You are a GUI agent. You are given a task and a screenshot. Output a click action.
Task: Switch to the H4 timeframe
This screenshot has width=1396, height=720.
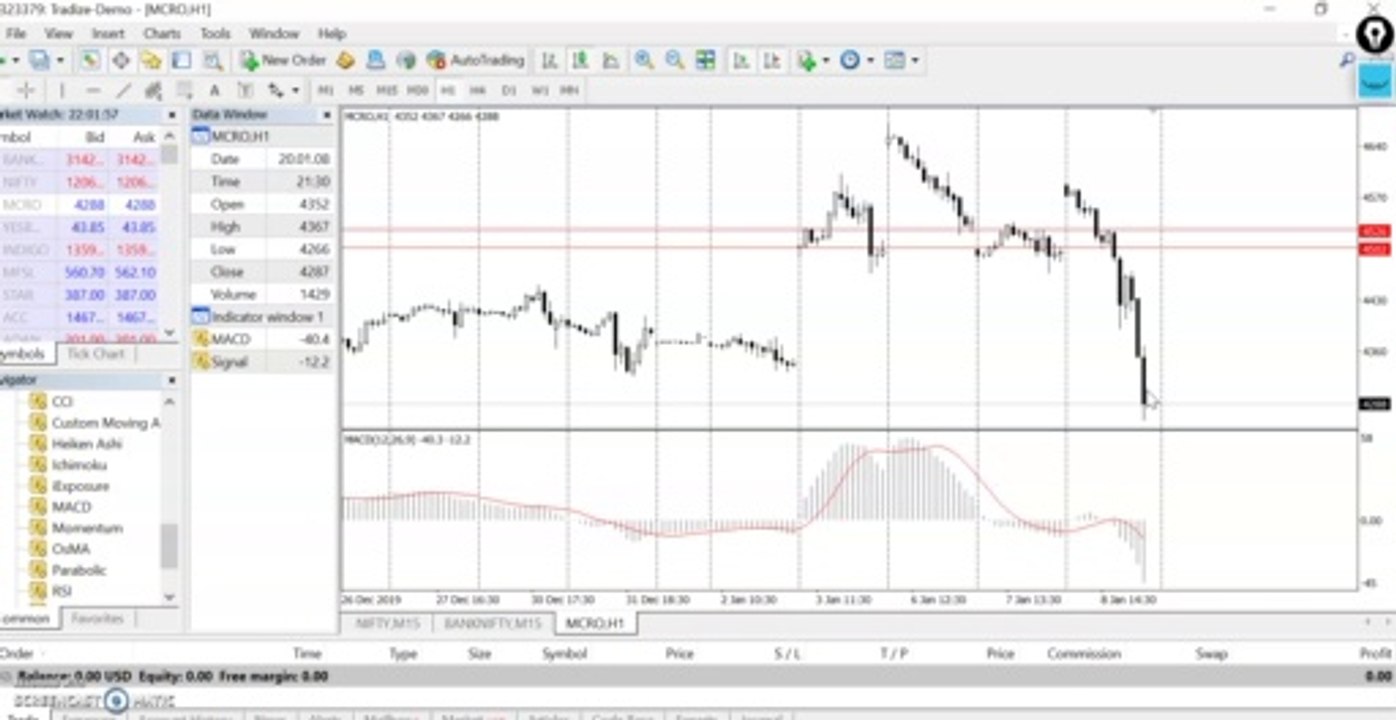477,90
